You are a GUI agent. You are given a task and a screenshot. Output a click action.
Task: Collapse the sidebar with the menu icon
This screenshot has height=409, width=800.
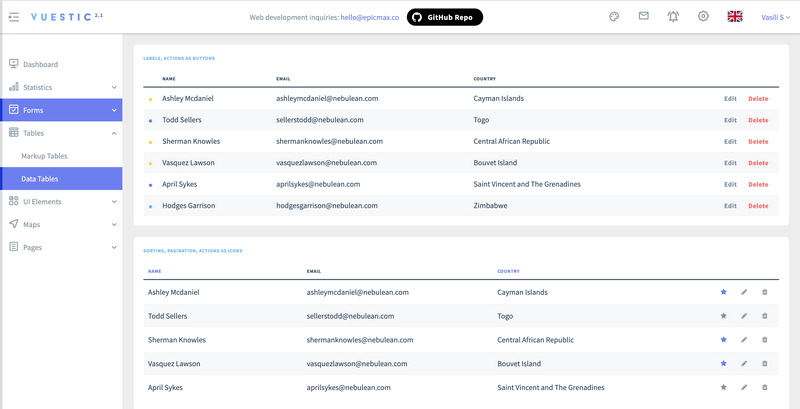pyautogui.click(x=14, y=17)
